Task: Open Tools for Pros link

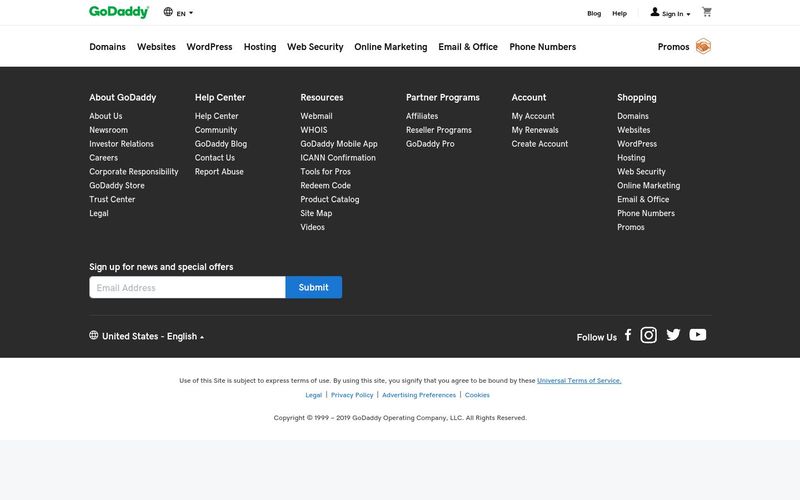Action: 326,171
